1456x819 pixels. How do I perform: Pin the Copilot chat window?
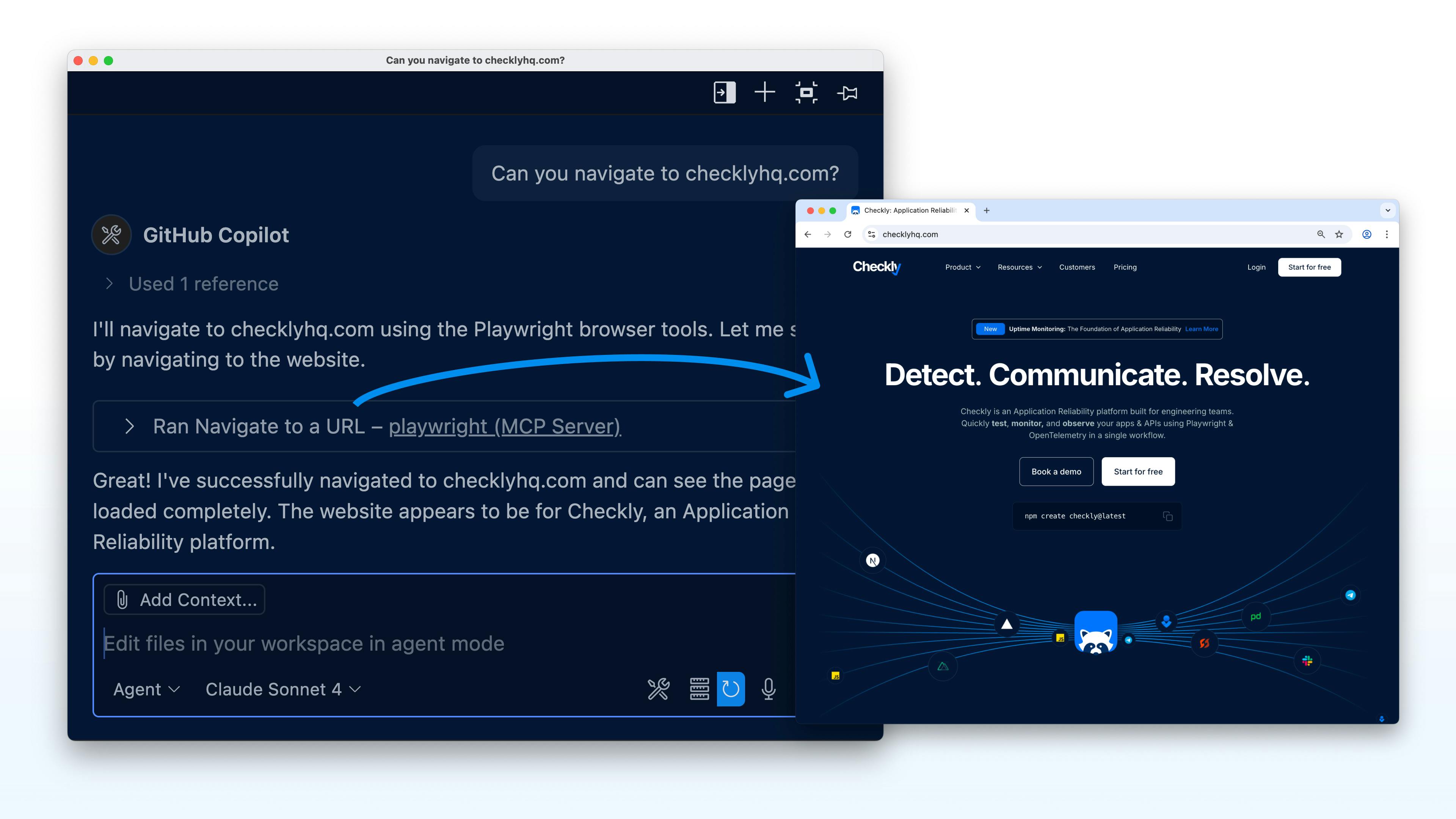[847, 93]
